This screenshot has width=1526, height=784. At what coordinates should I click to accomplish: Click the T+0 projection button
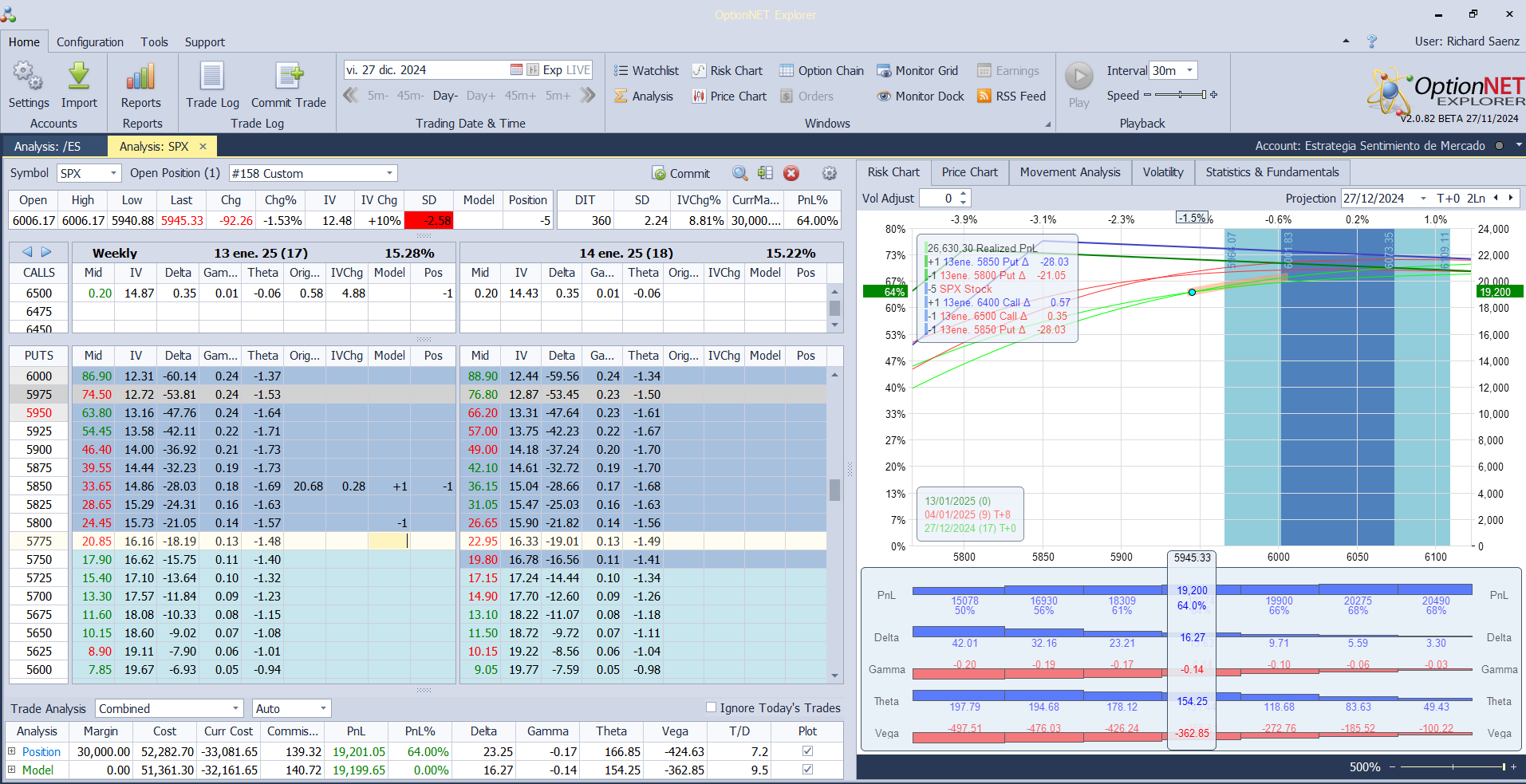click(1448, 199)
